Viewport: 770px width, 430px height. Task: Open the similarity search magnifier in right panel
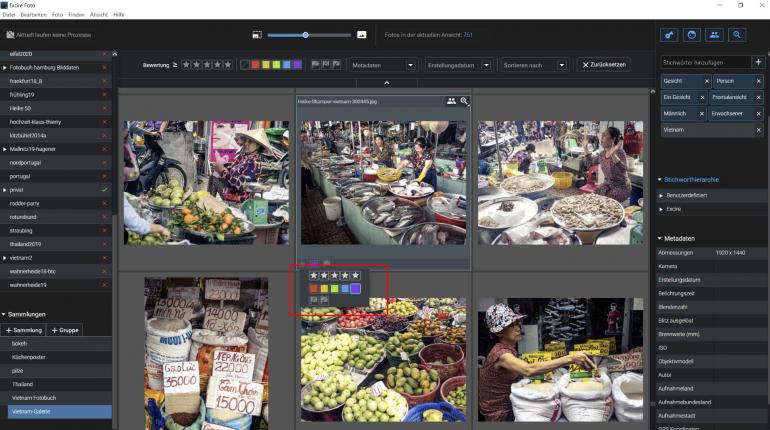738,34
